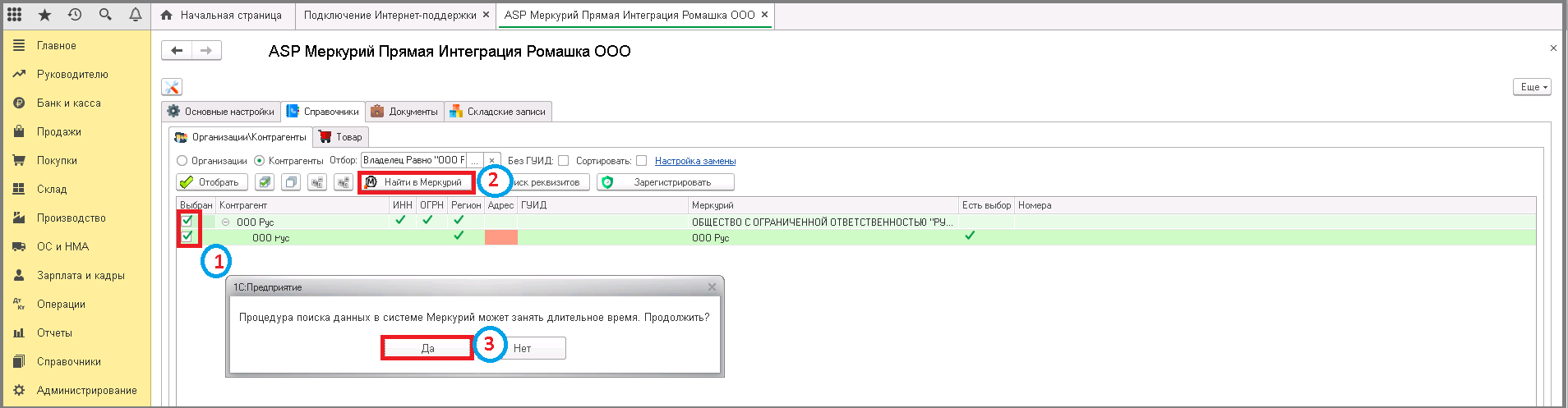Click the Меркурий column header
The height and width of the screenshot is (408, 1568).
823,205
